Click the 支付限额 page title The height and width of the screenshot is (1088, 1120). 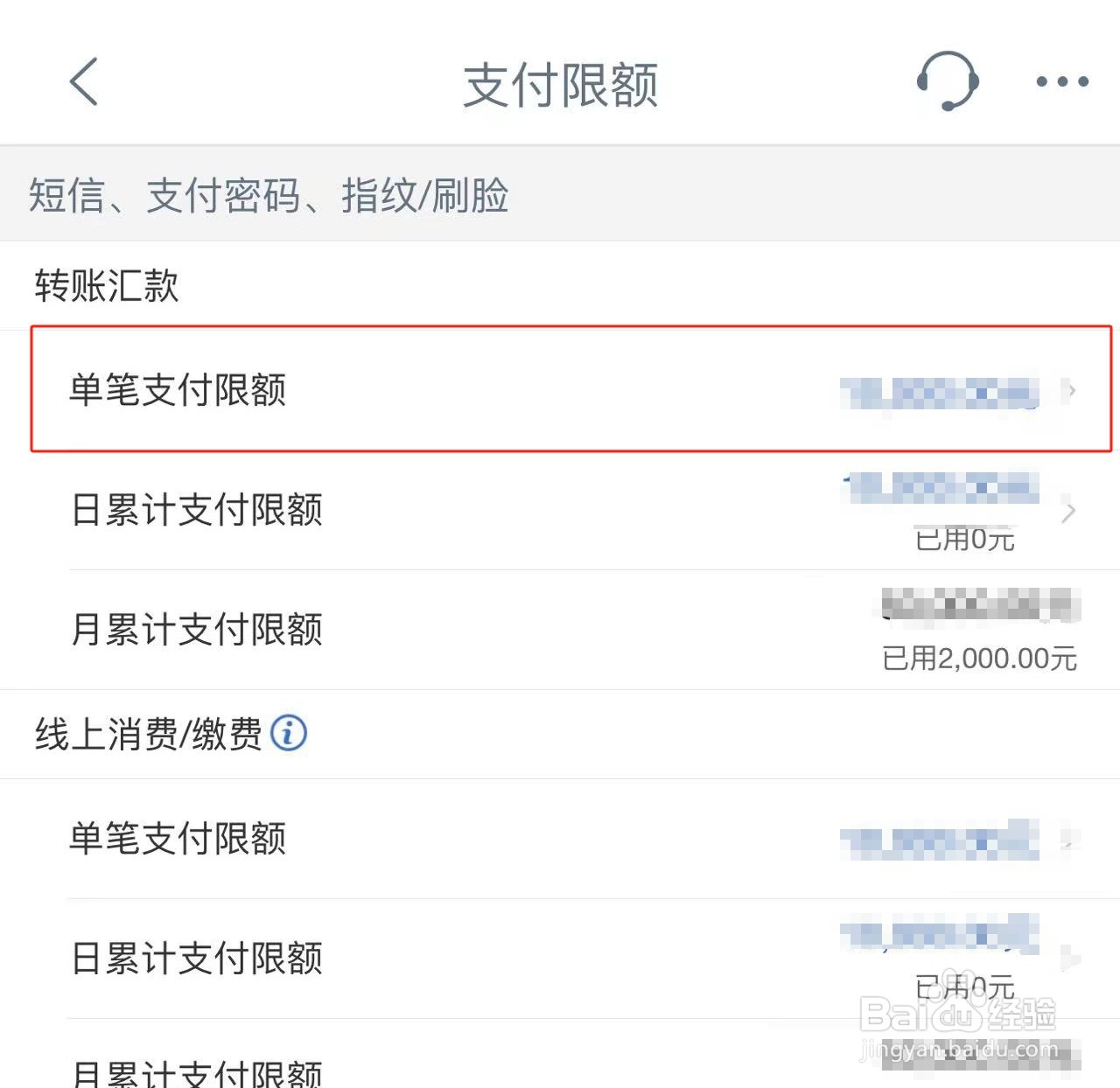(559, 82)
